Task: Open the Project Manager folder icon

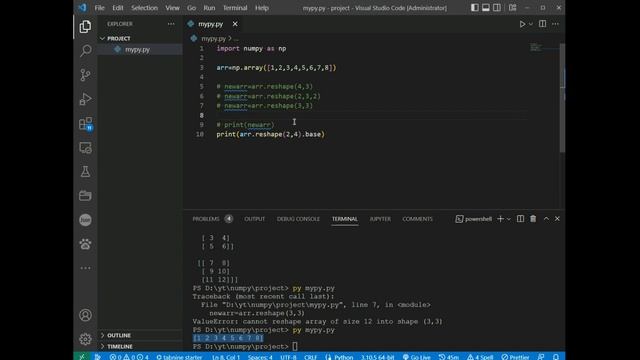Action: (85, 196)
